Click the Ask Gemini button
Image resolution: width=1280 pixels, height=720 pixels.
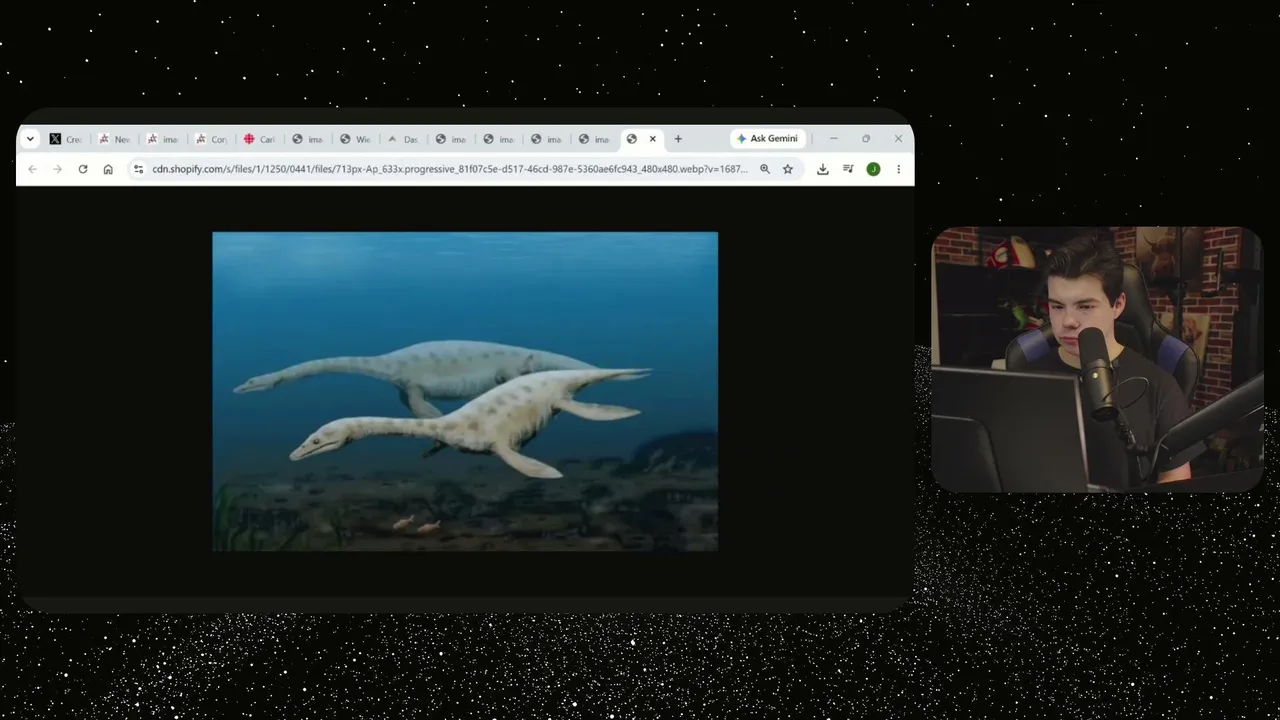[767, 139]
